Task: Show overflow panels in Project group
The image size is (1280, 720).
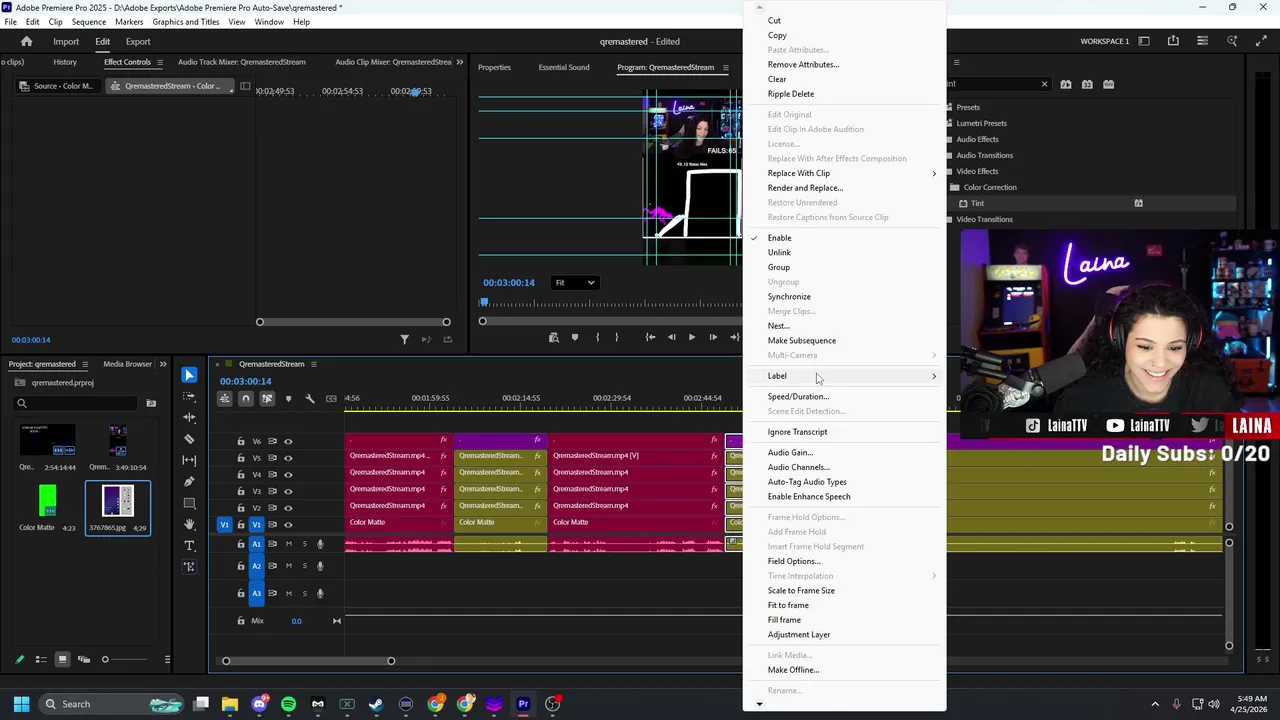Action: click(x=163, y=364)
